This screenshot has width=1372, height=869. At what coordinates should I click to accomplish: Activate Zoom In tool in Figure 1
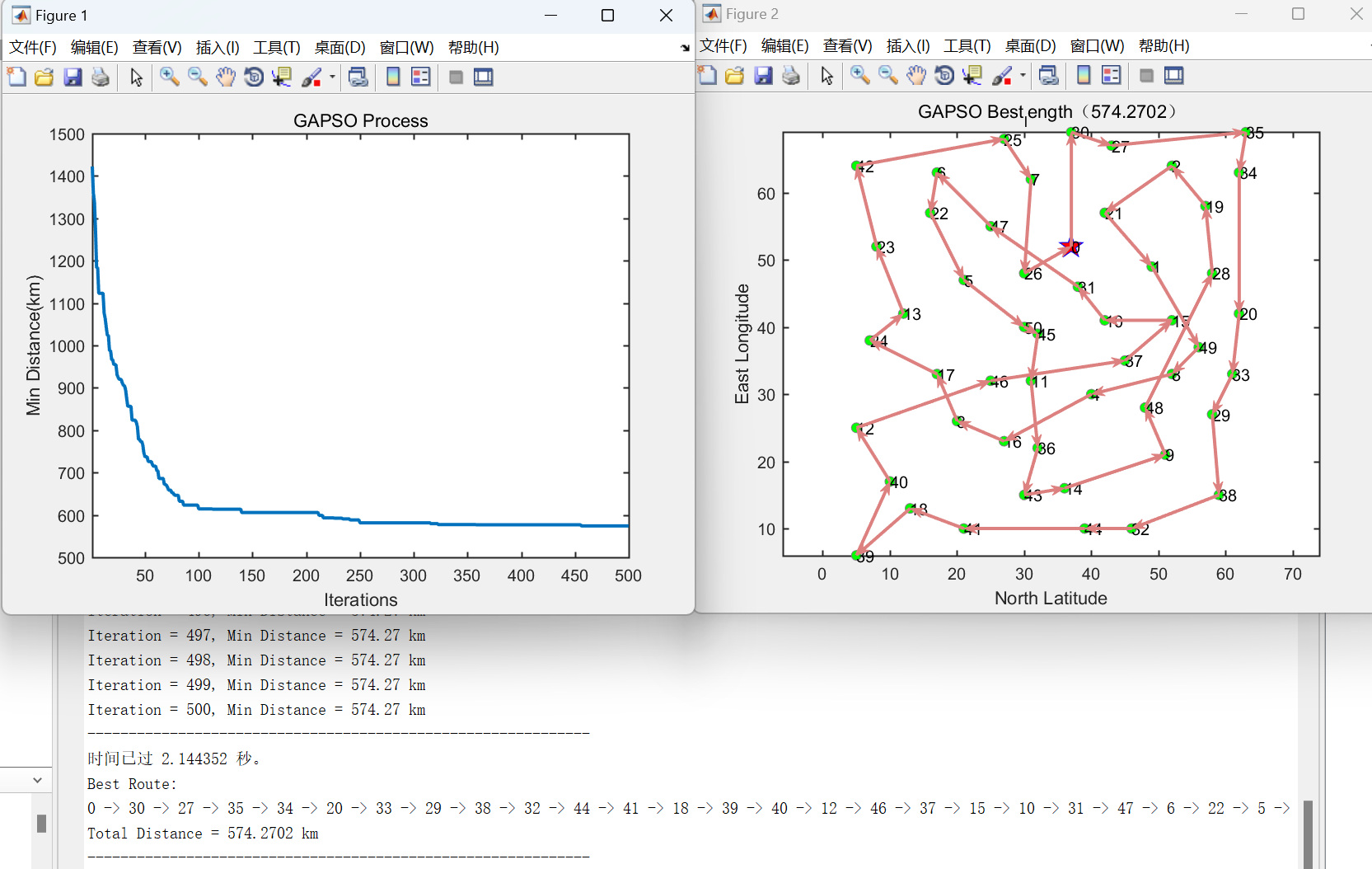170,78
